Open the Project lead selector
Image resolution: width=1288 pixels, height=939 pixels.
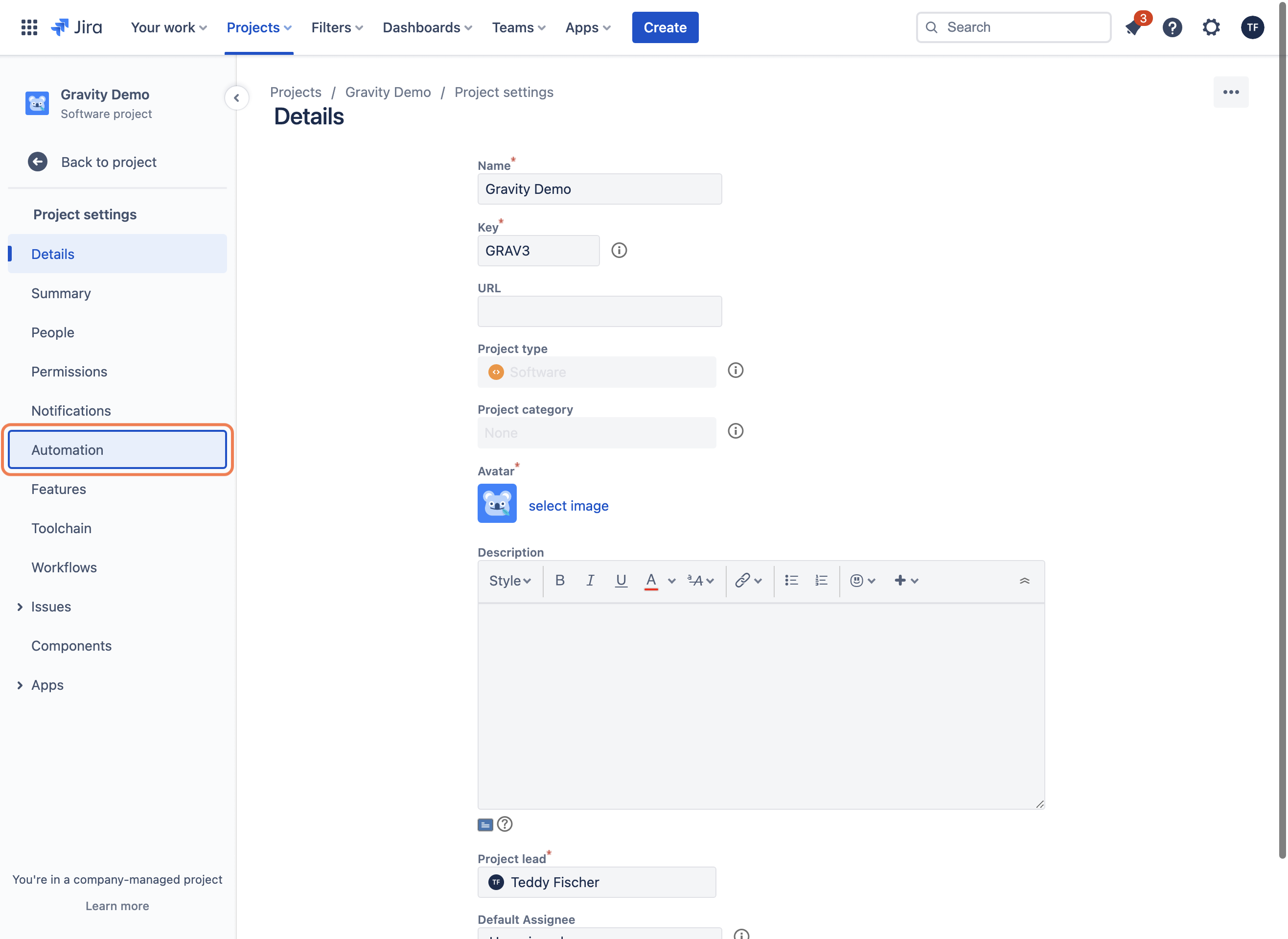597,882
